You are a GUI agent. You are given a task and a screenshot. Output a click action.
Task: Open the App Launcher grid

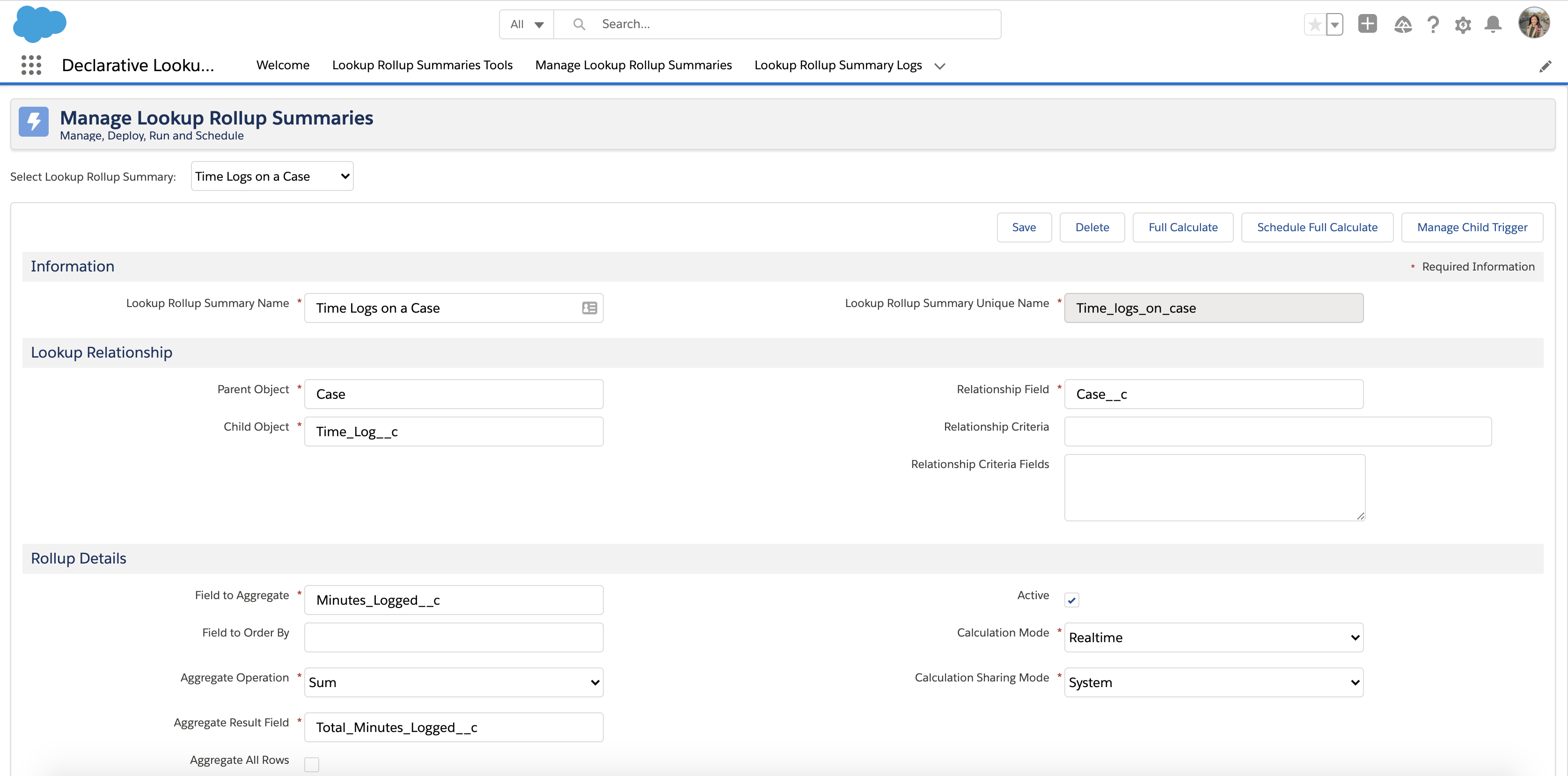[30, 65]
